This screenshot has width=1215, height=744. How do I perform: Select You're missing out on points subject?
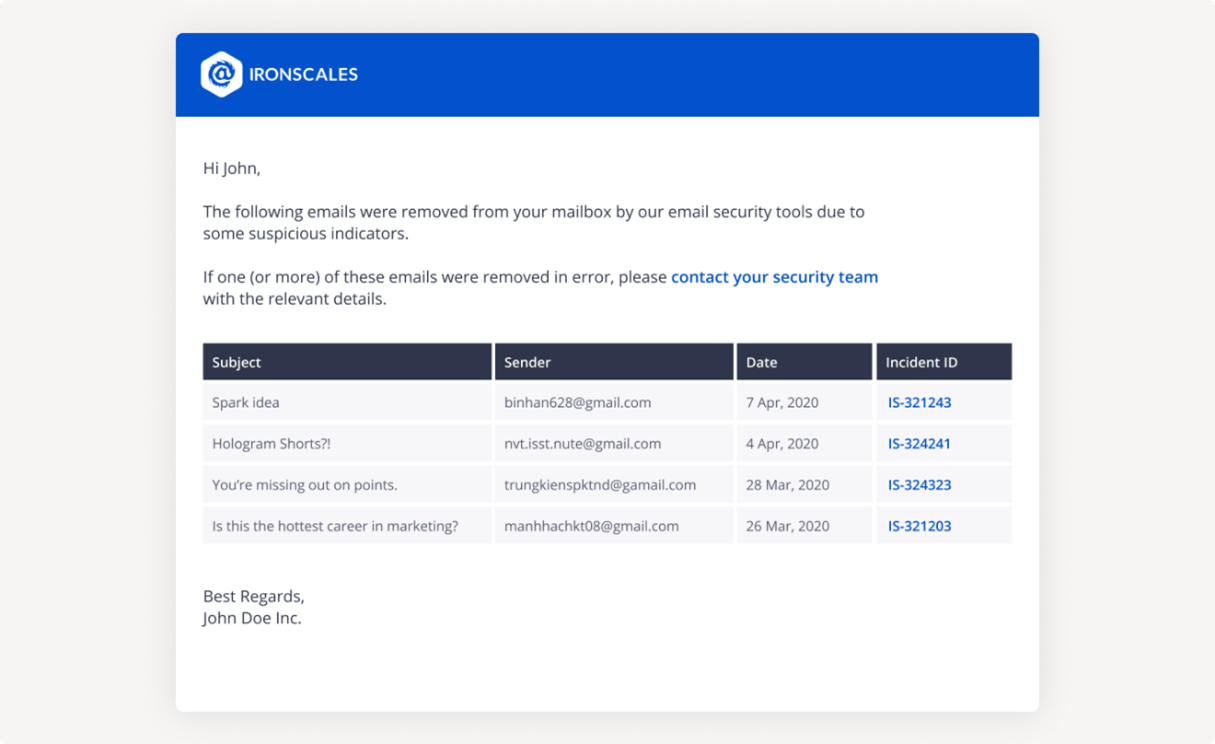click(x=347, y=485)
